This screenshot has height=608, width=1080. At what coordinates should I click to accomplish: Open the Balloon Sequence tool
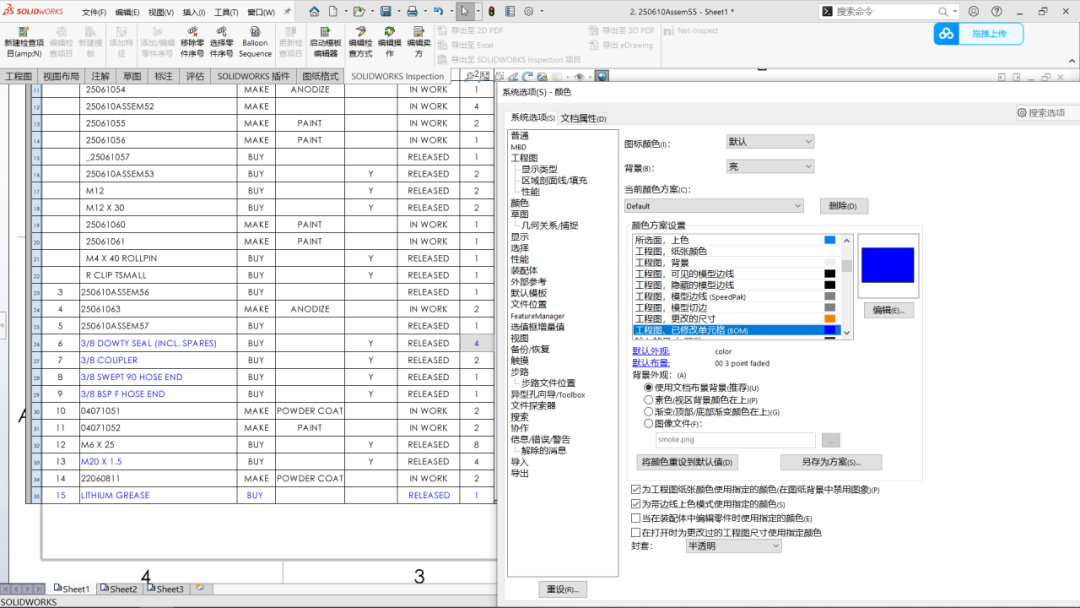255,40
